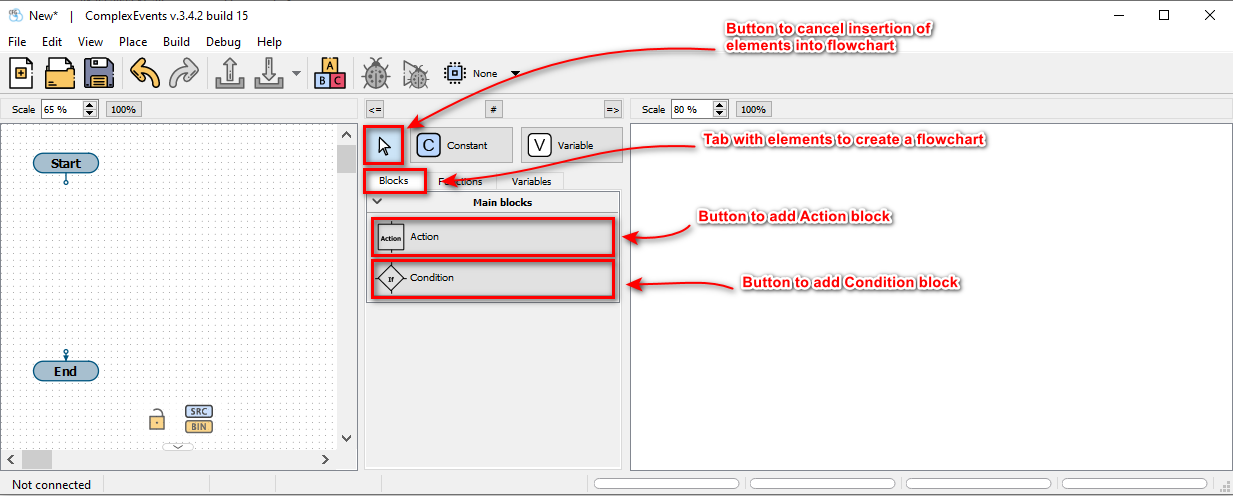Open the dropdown arrow next to download icon
The width and height of the screenshot is (1233, 496).
(x=296, y=74)
